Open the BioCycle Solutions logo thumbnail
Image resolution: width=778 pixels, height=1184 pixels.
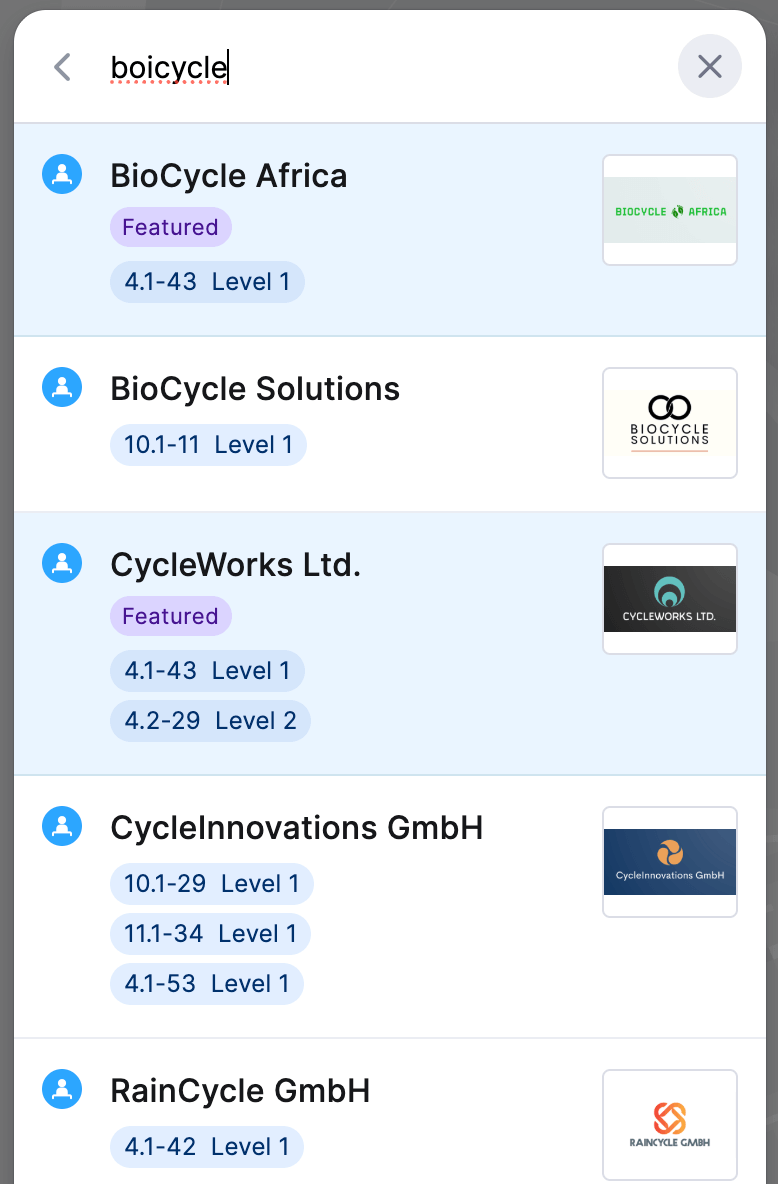click(x=669, y=423)
